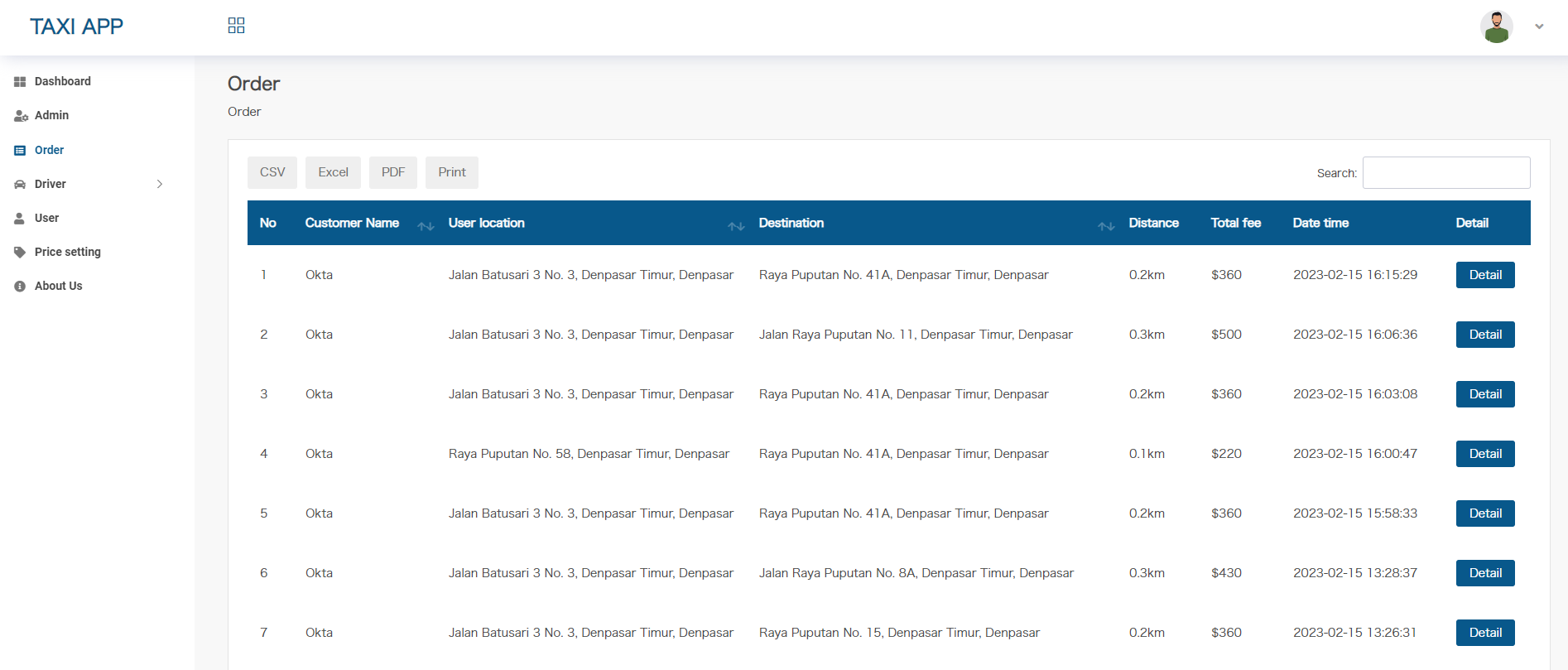This screenshot has width=1568, height=670.
Task: Click the User location header text
Action: coord(487,223)
